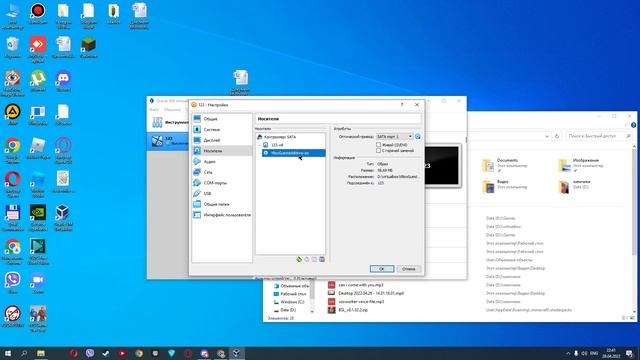
Task: Select Инструменты in VirtualBox Manager
Action: point(169,122)
